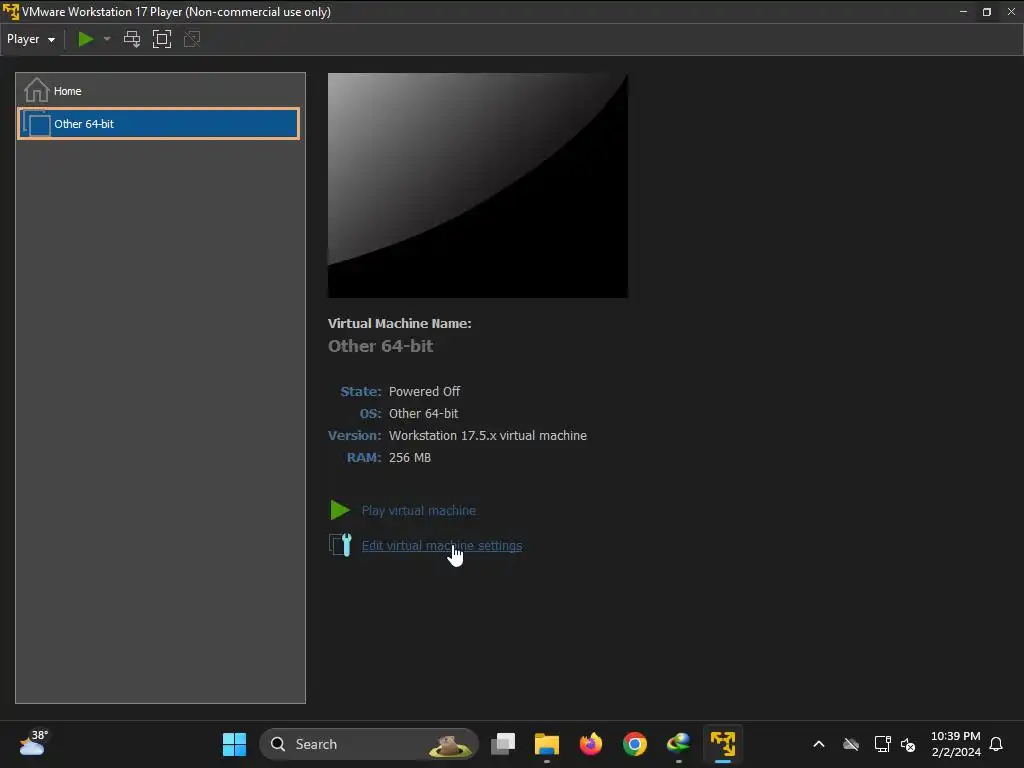This screenshot has width=1024, height=768.
Task: Close the VMware Player window
Action: point(1012,12)
